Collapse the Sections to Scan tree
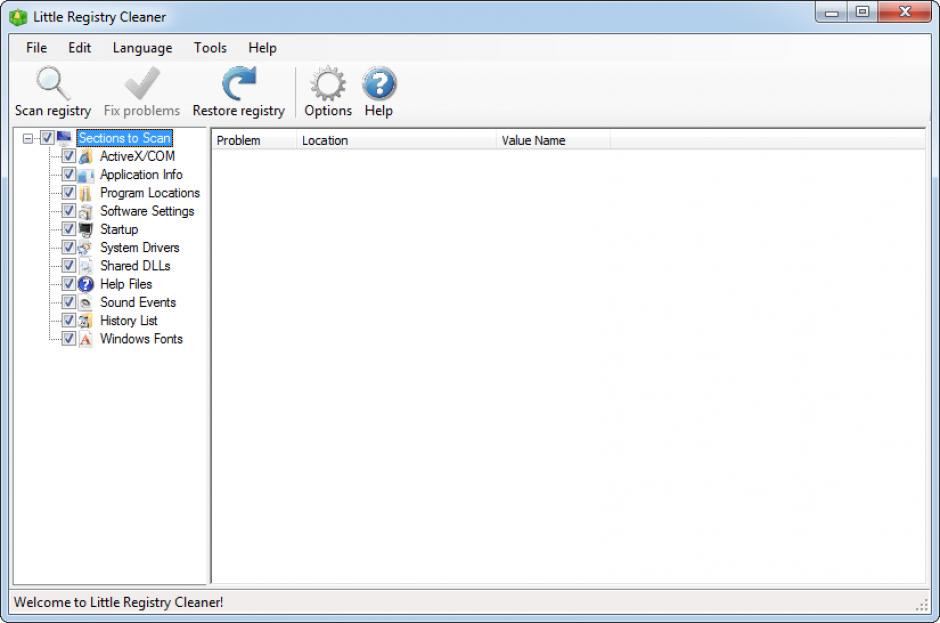940x623 pixels. [x=28, y=139]
